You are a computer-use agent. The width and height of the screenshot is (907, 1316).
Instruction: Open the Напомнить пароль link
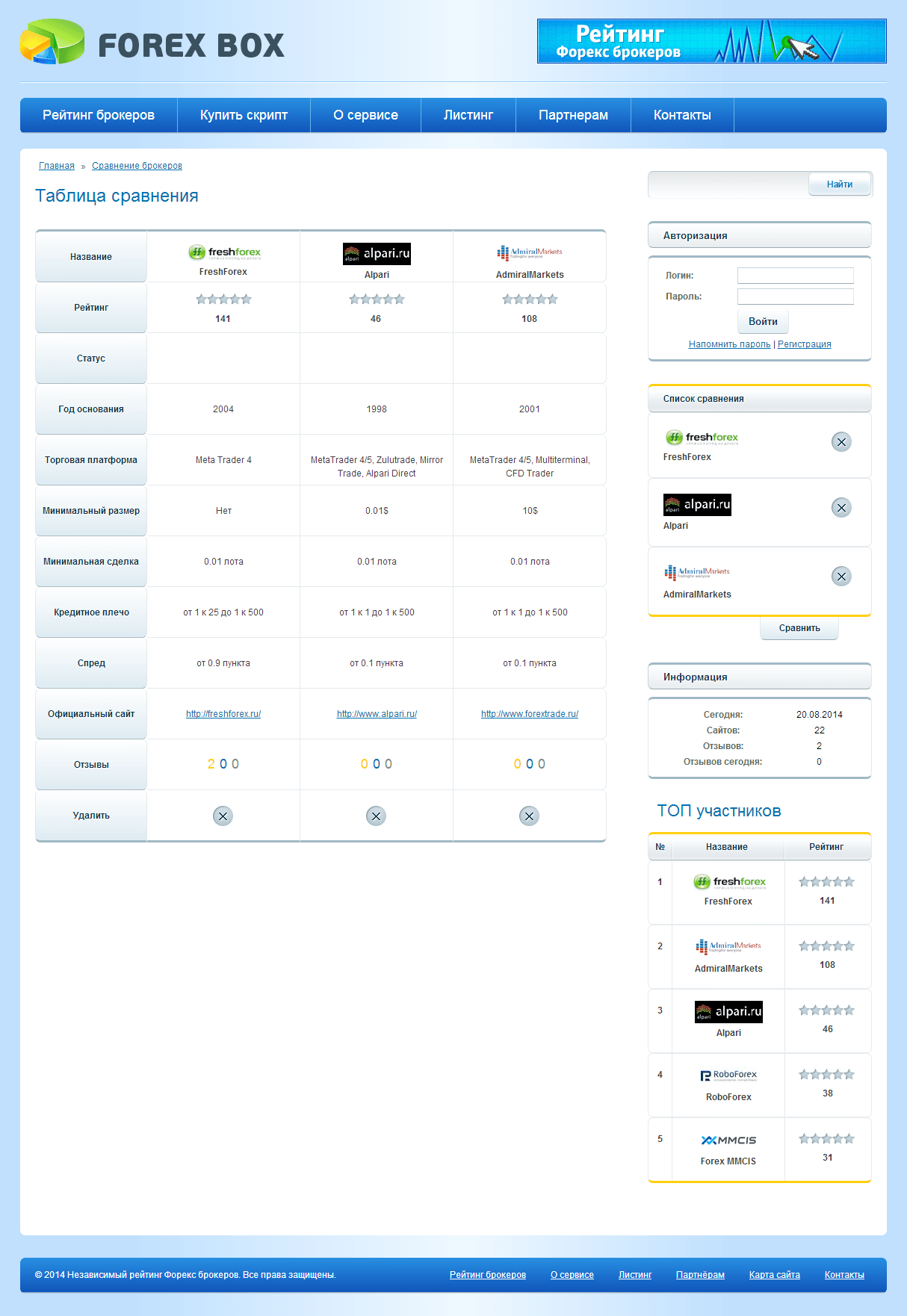(x=729, y=344)
